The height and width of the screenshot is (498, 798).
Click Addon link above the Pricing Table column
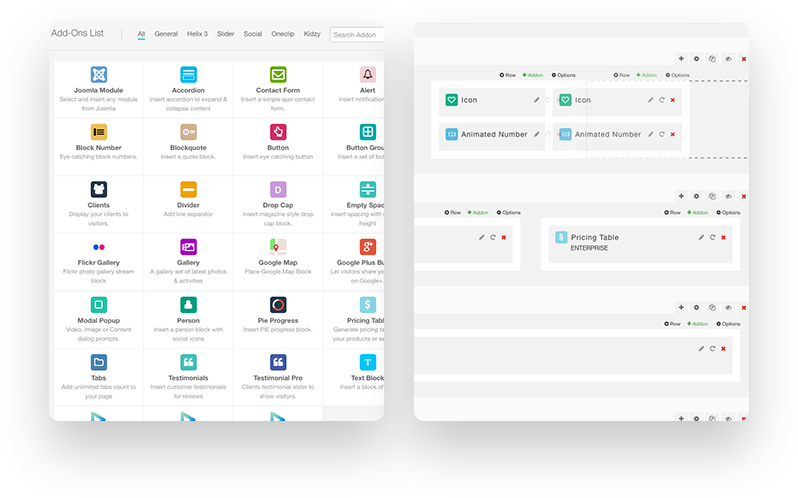pos(698,213)
